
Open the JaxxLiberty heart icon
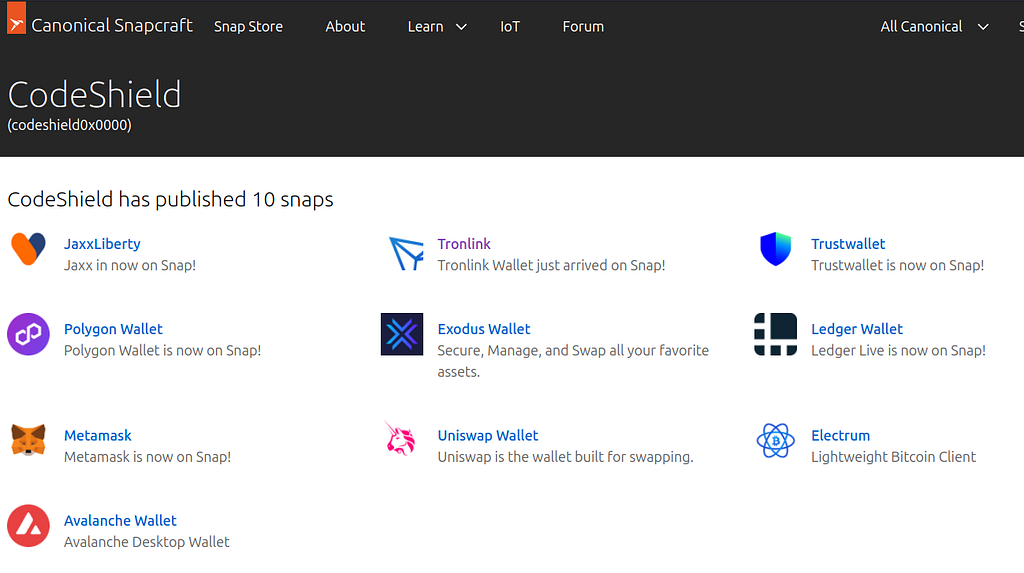click(x=28, y=249)
